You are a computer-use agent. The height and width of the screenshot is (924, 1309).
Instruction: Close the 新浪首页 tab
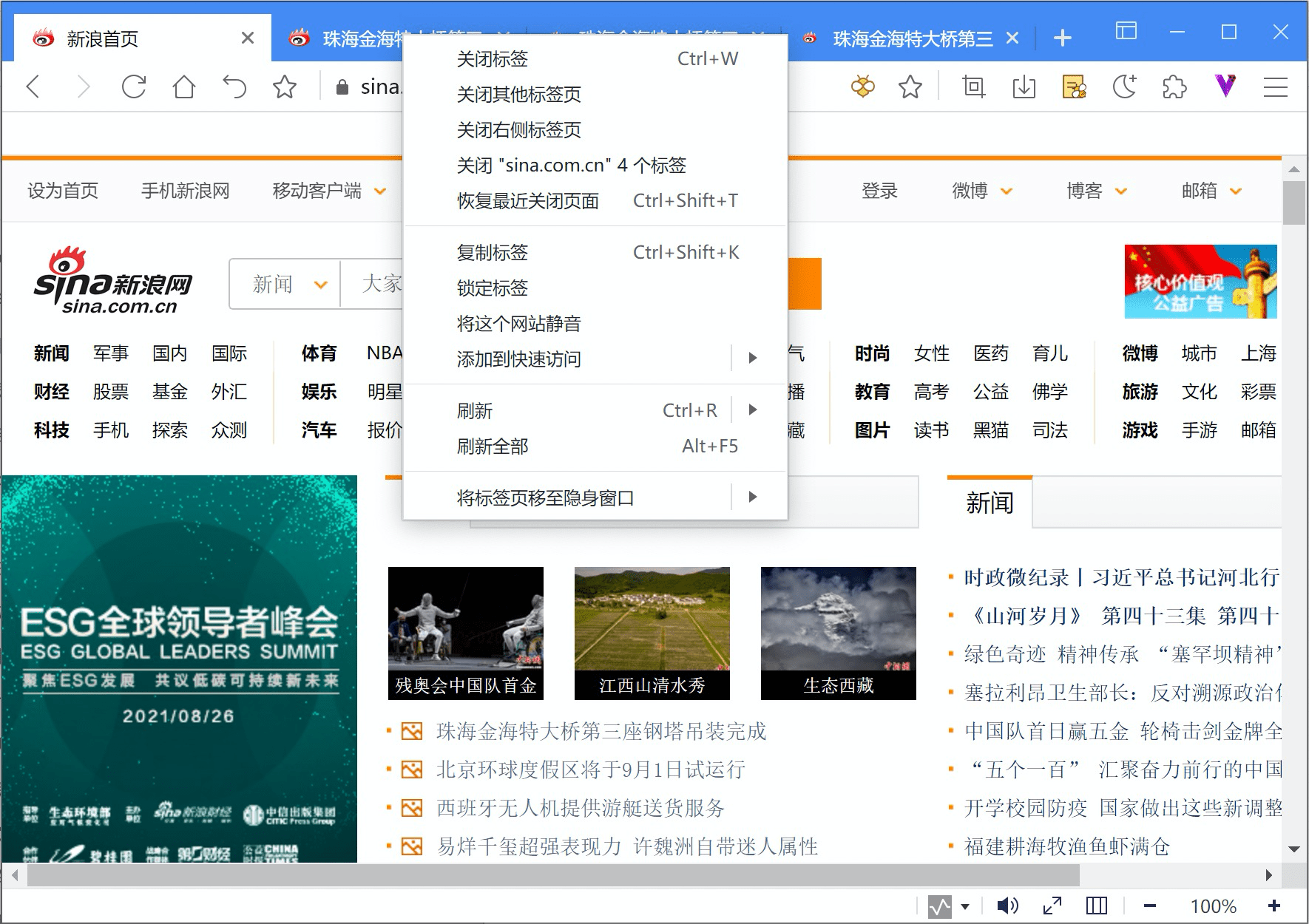click(x=248, y=38)
